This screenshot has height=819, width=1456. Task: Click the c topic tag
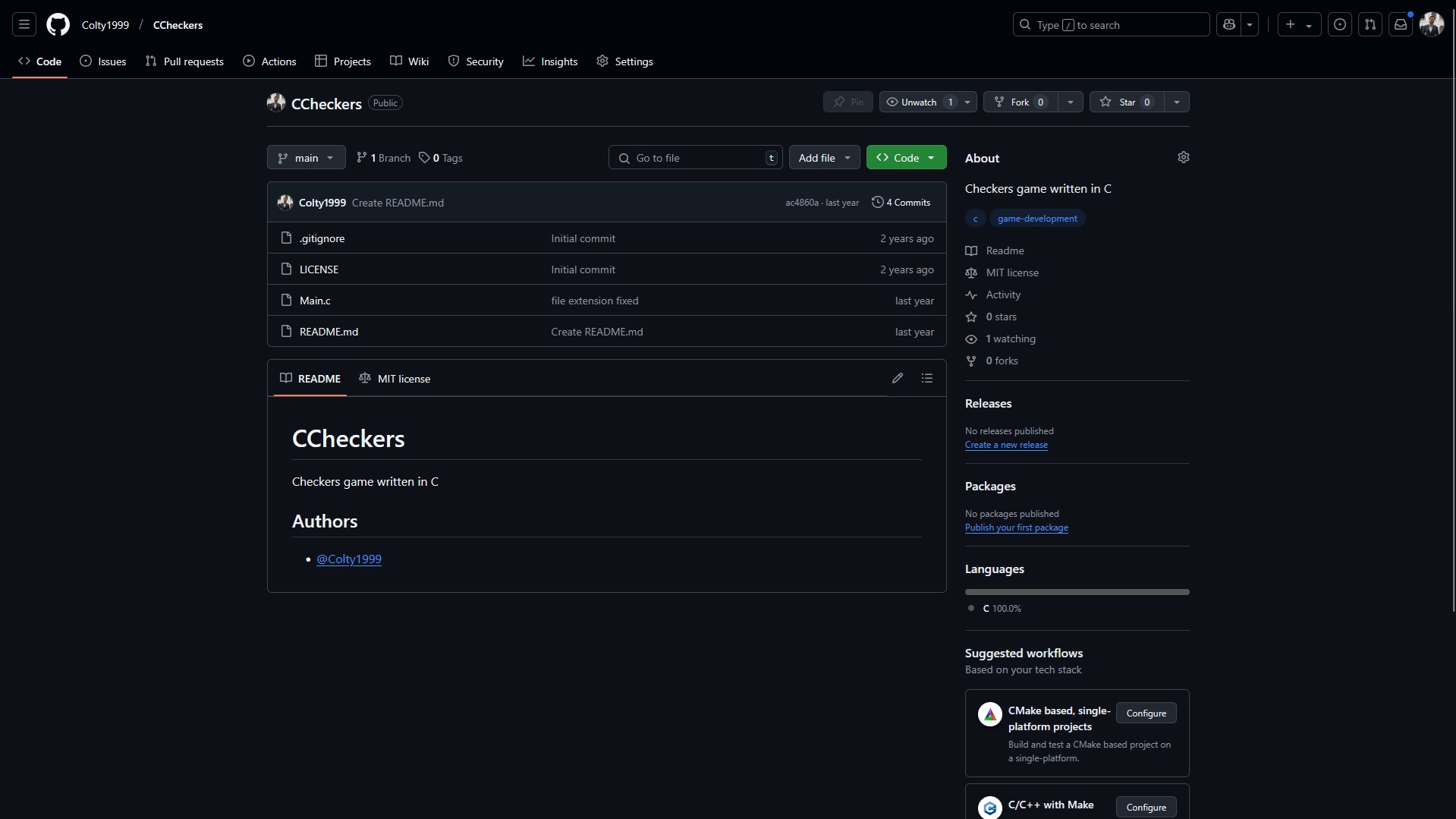[x=976, y=218]
